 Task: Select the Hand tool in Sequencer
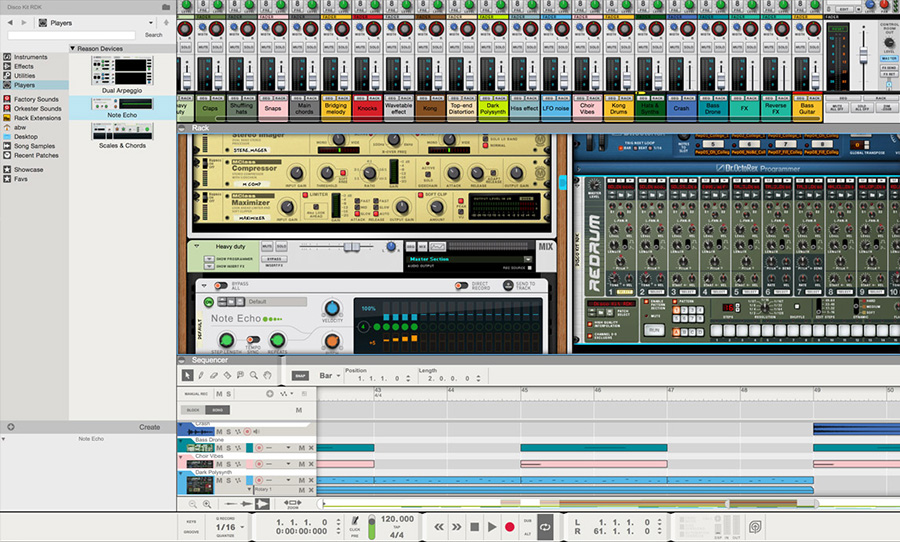[267, 375]
